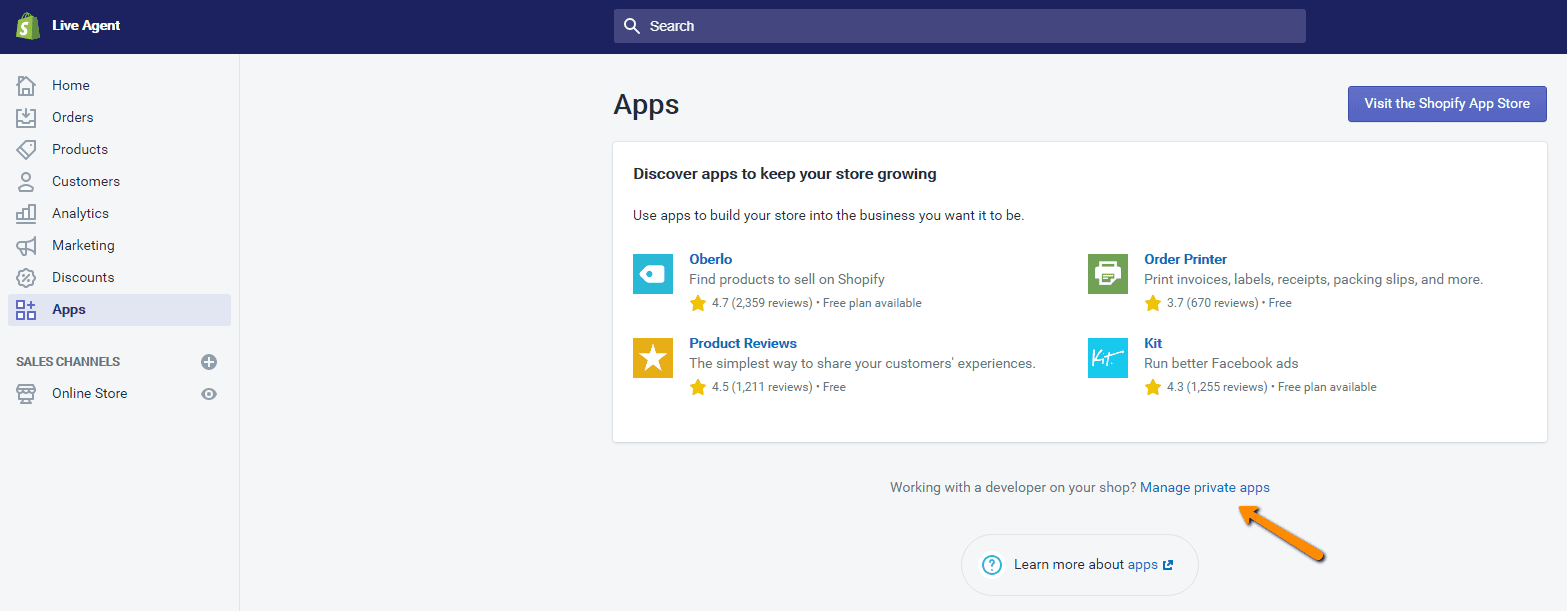Click the Online Store storefront icon

[x=27, y=393]
